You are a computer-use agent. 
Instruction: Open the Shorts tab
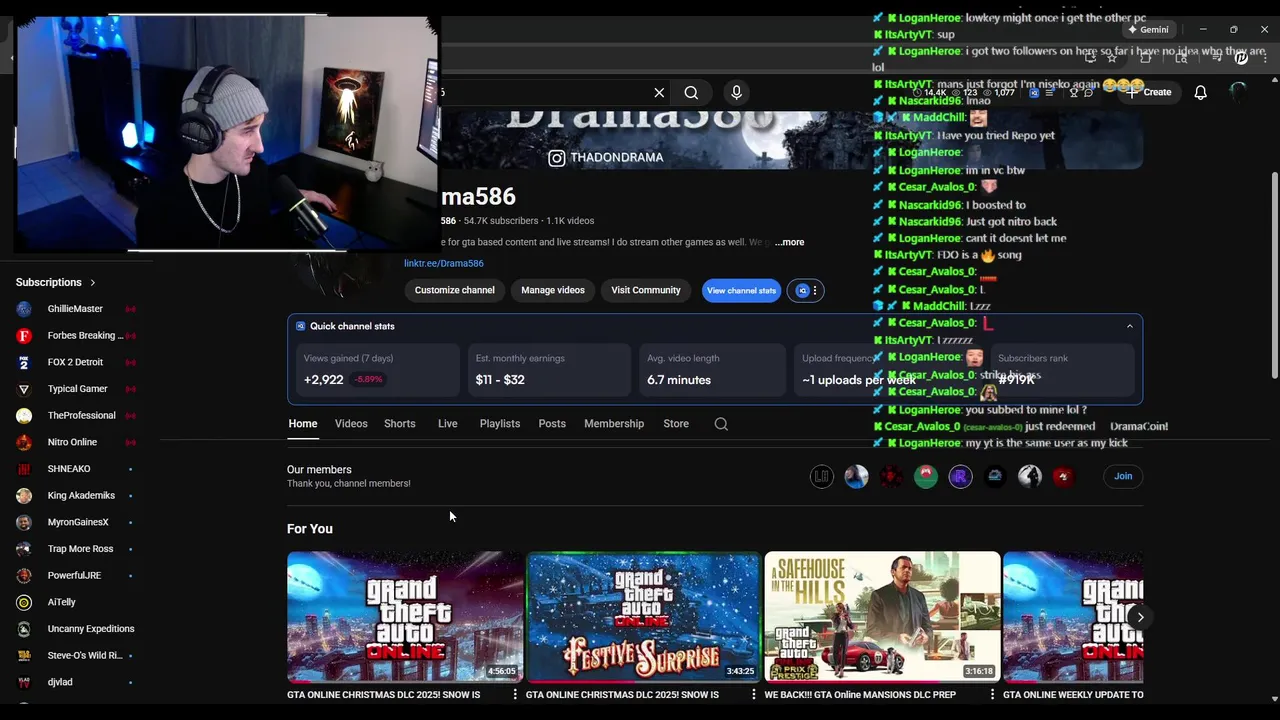point(400,424)
